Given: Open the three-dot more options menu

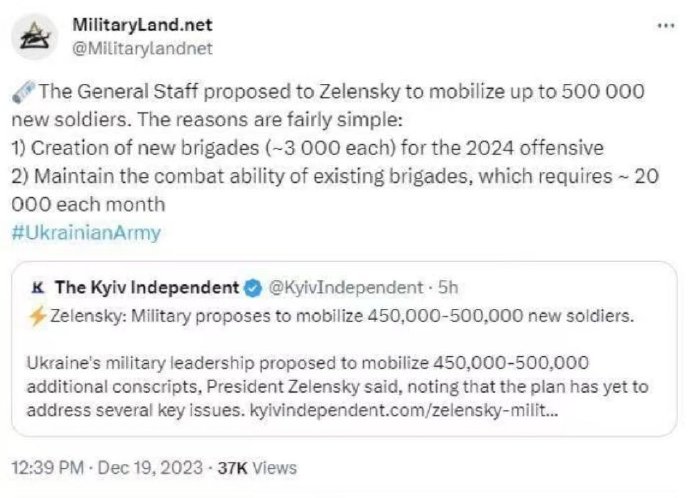Looking at the screenshot, I should 665,26.
